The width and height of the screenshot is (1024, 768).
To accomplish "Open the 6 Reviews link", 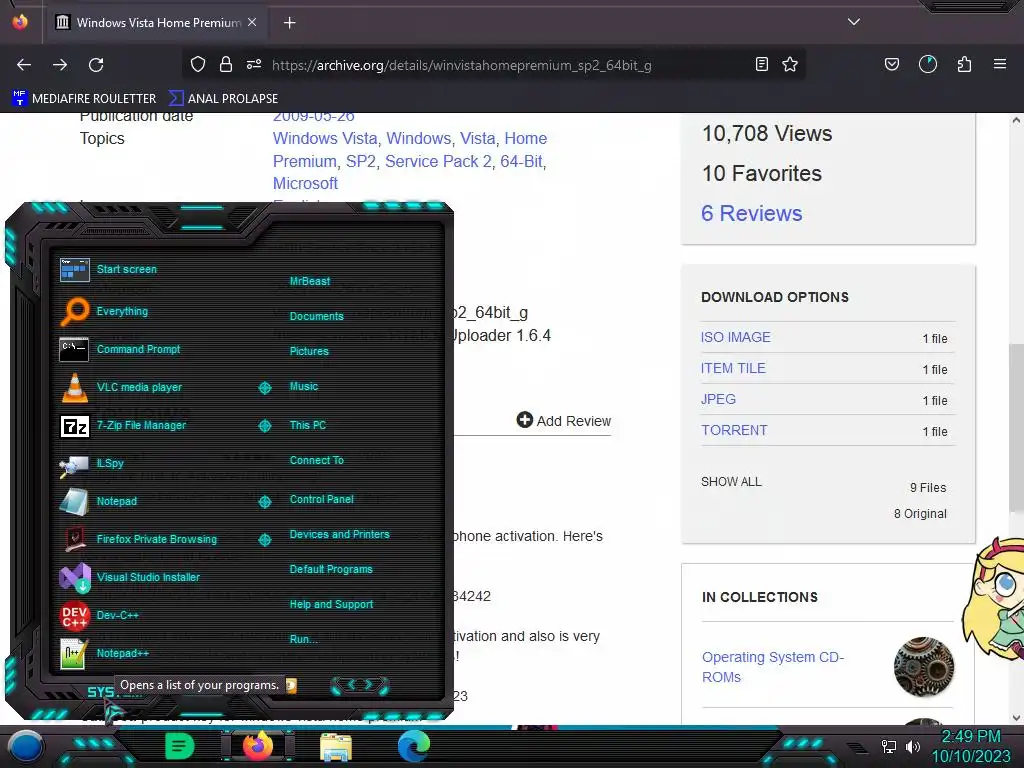I will coord(751,214).
